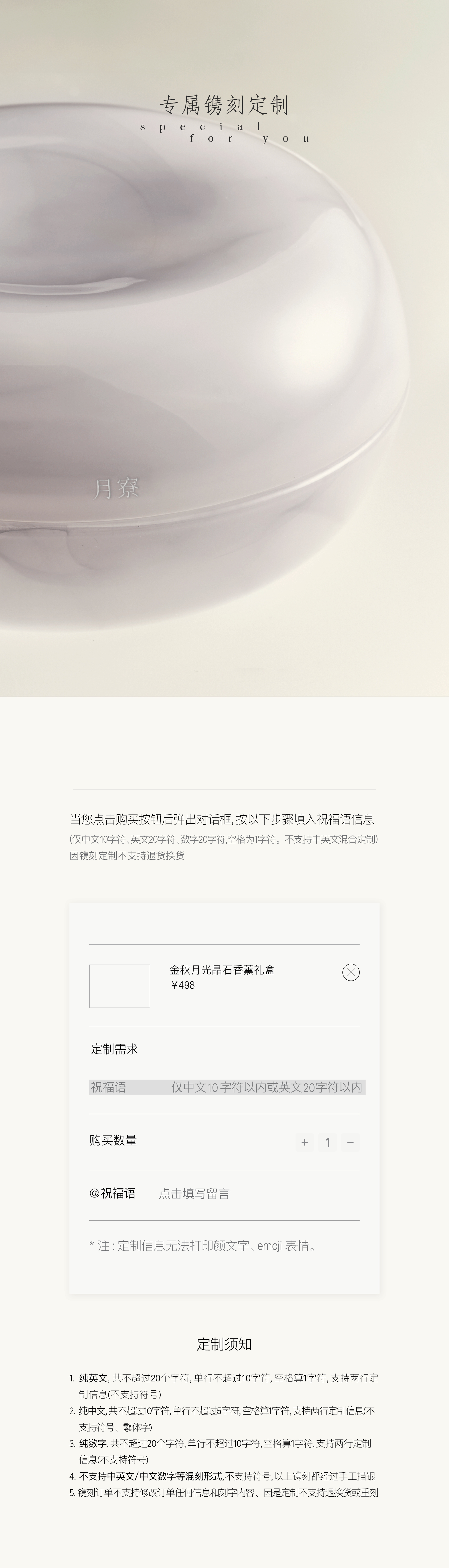Close the order dialog with the circled X
Screen dimensions: 449x1568
(x=351, y=972)
